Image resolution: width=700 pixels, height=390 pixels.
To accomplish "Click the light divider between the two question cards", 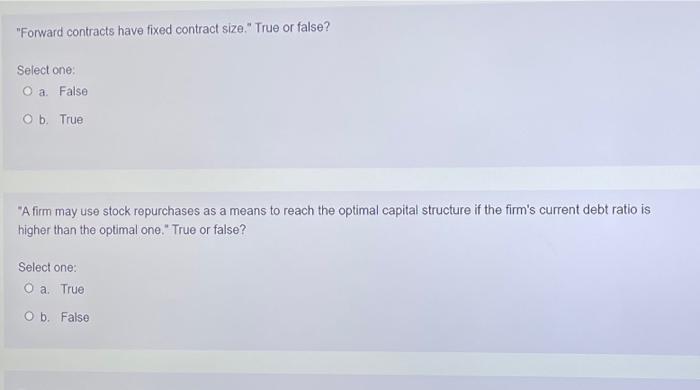I will 352,180.
